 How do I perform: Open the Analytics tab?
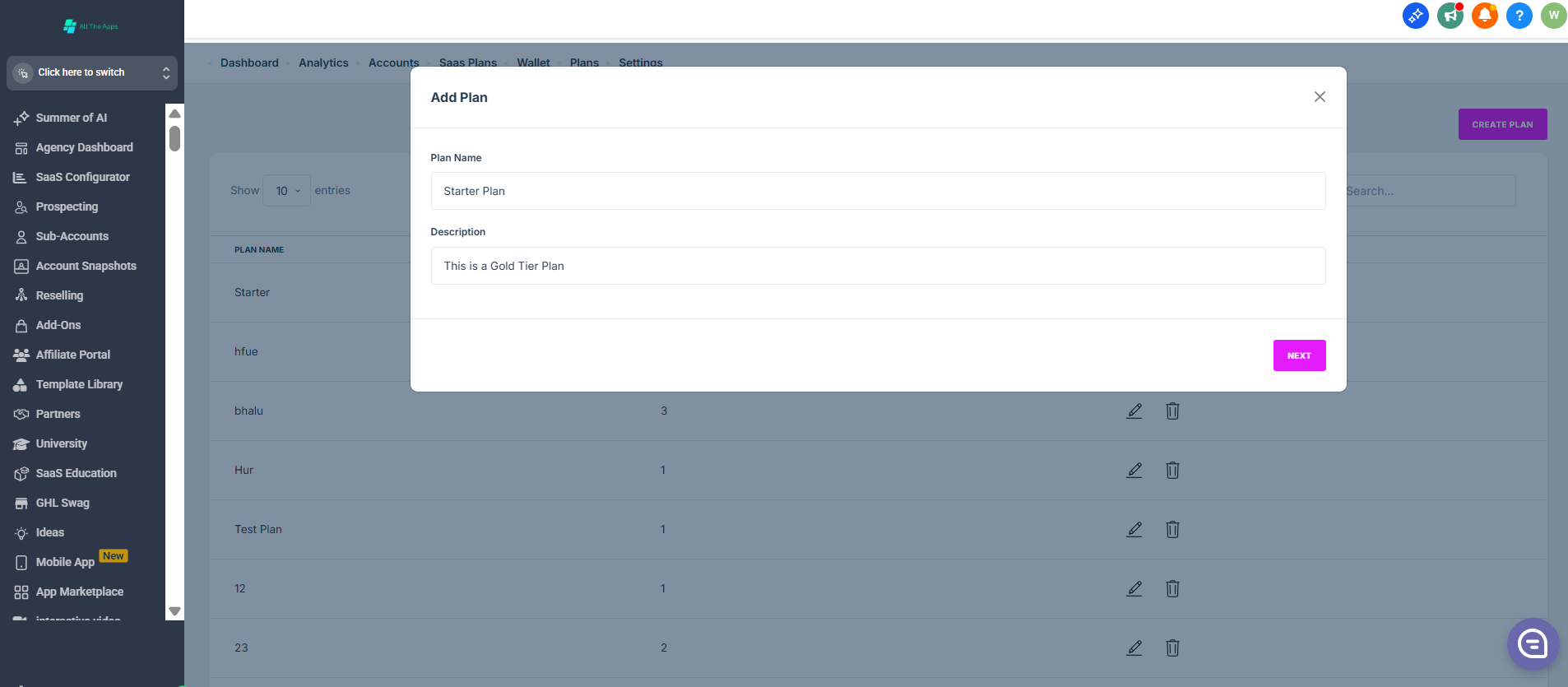[x=323, y=63]
